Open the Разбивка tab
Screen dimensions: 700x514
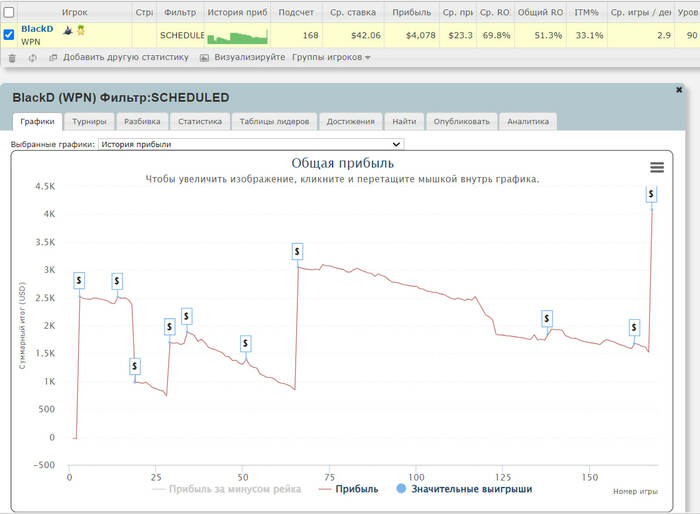pyautogui.click(x=142, y=121)
